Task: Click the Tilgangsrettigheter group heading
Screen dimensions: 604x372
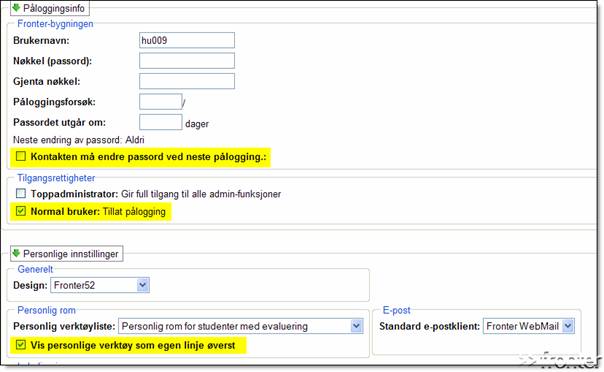Action: click(x=56, y=178)
